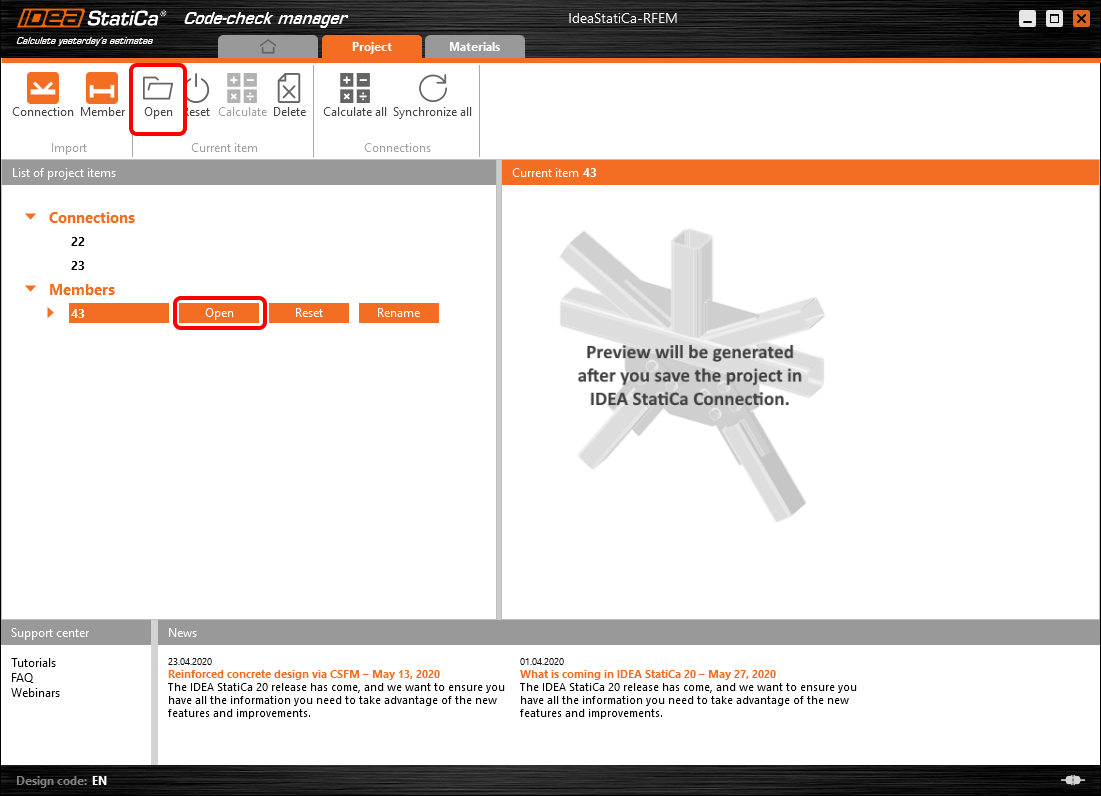Synchronize all connections
Viewport: 1101px width, 796px height.
coord(433,95)
